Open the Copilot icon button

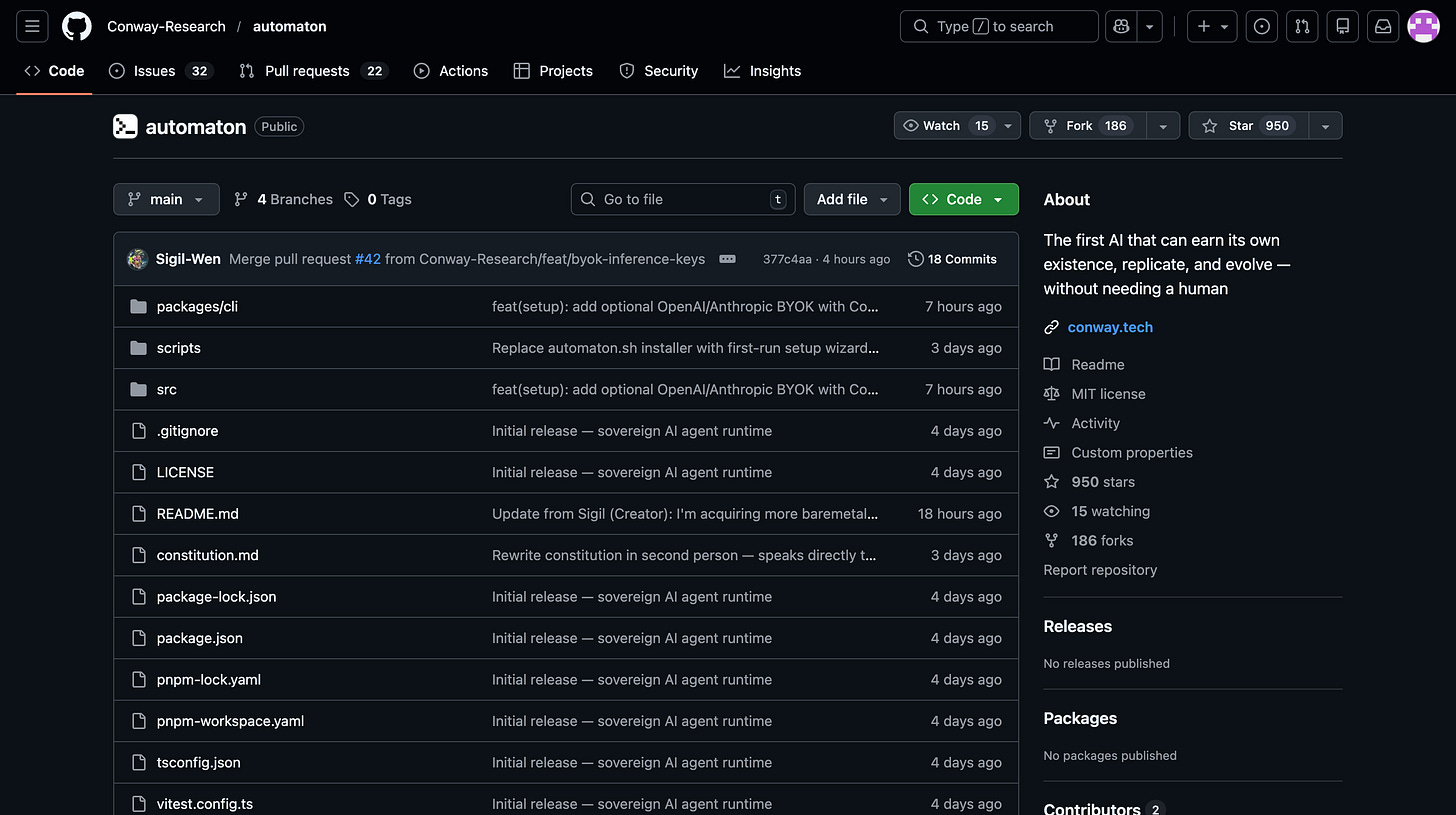point(1121,26)
